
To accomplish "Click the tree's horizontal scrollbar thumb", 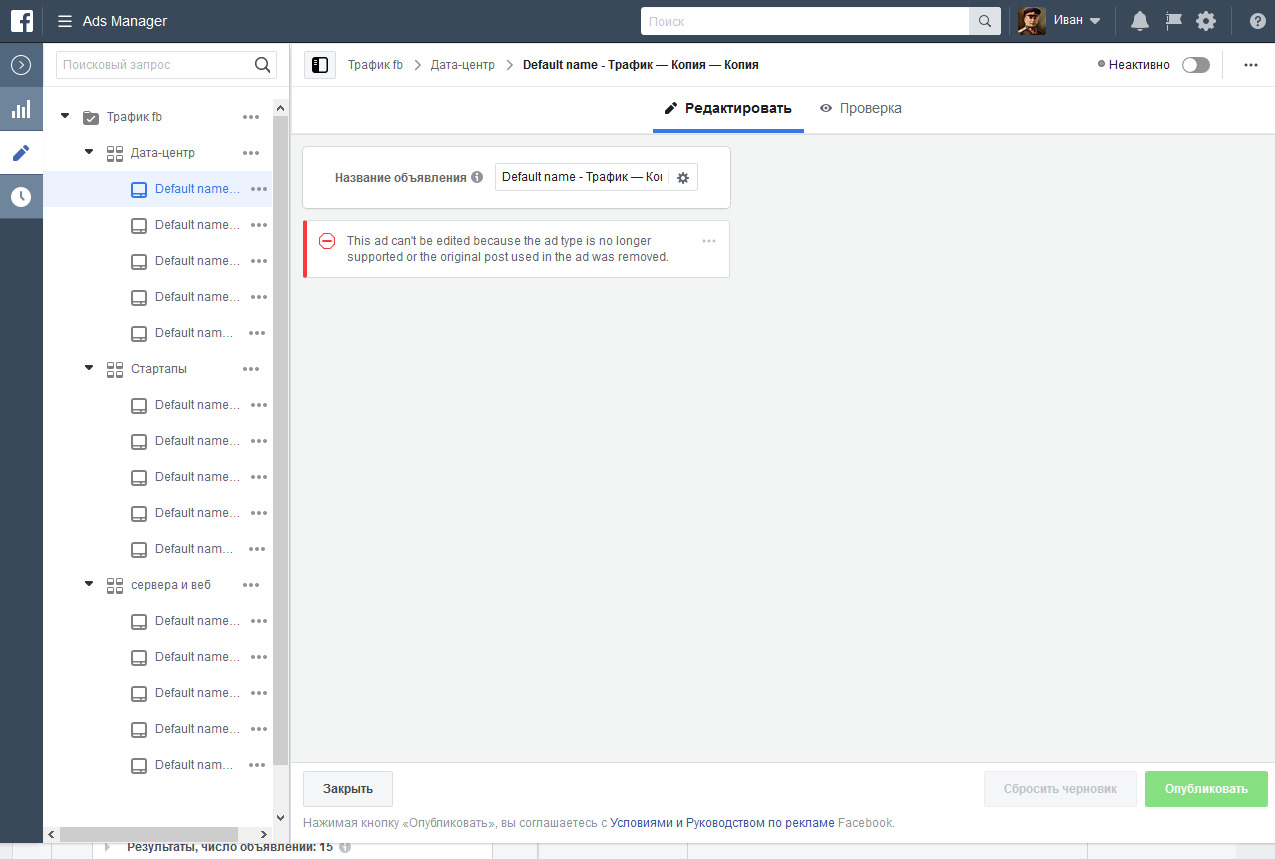I will coord(149,834).
